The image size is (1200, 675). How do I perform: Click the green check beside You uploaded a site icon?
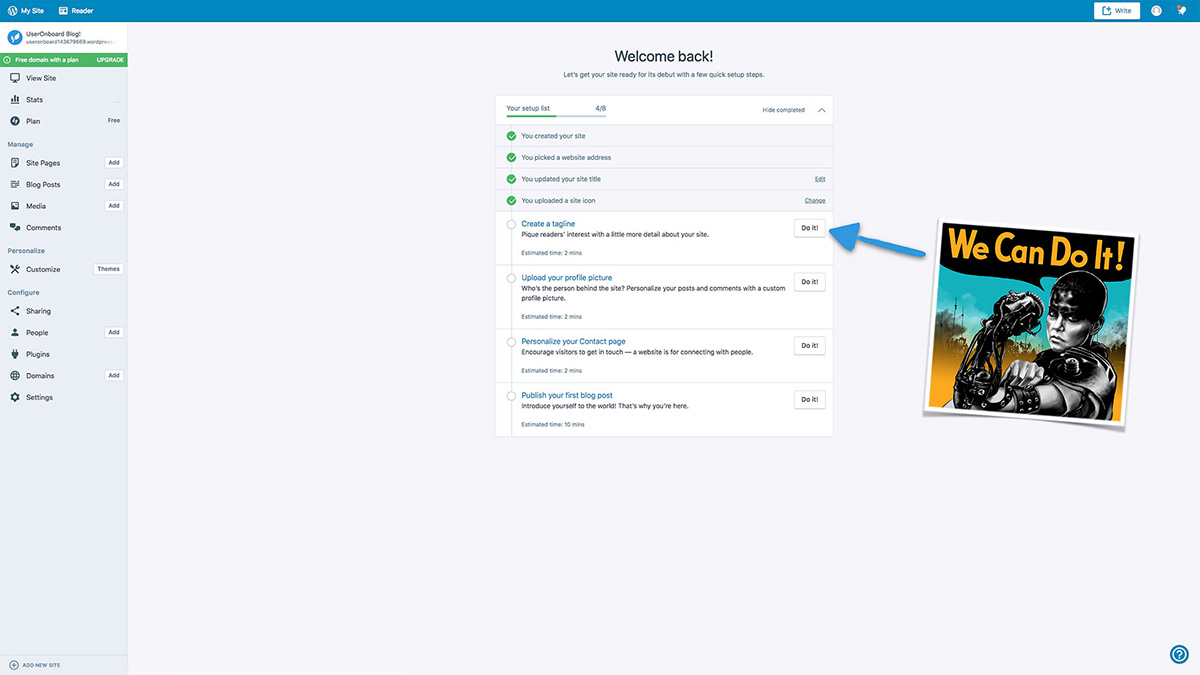pyautogui.click(x=511, y=201)
